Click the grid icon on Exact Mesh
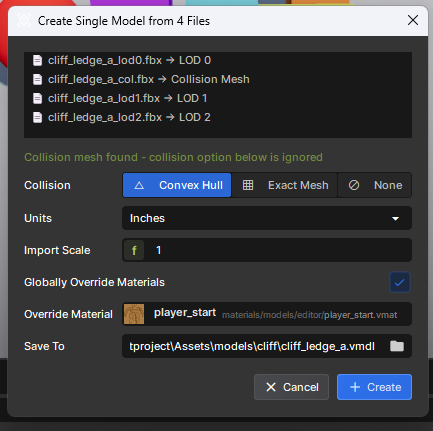Viewport: 433px width, 431px height. coord(248,185)
